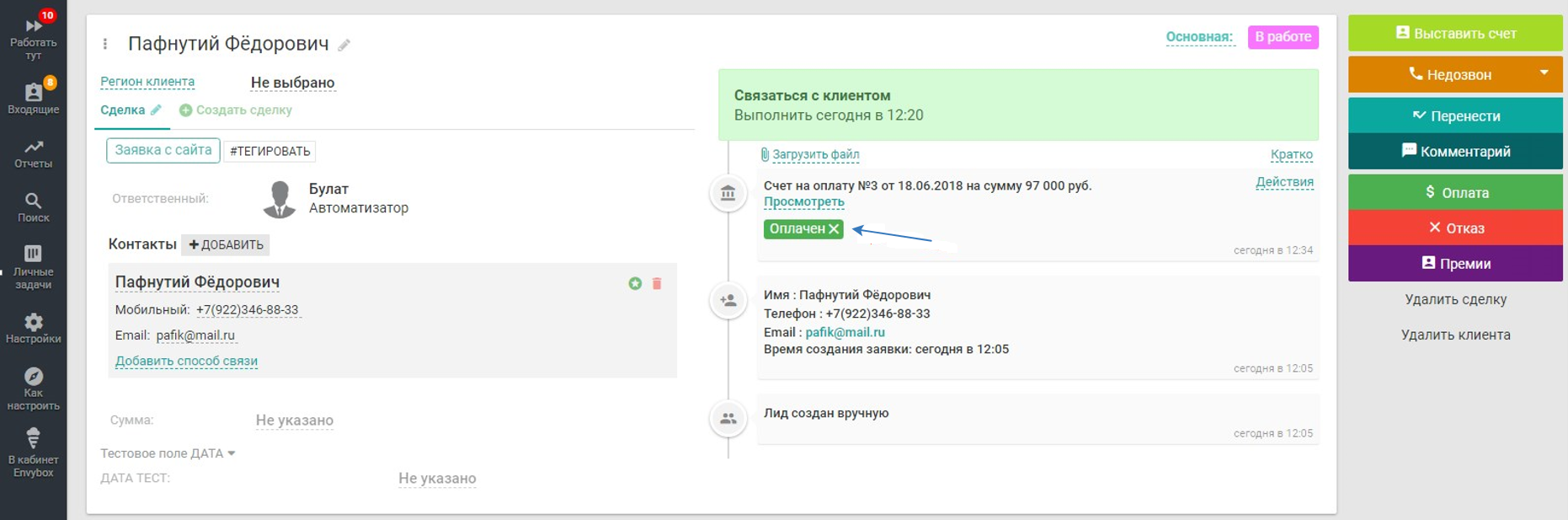The width and height of the screenshot is (1568, 520).
Task: Choose region via 'Не выбрано' value
Action: tap(292, 83)
